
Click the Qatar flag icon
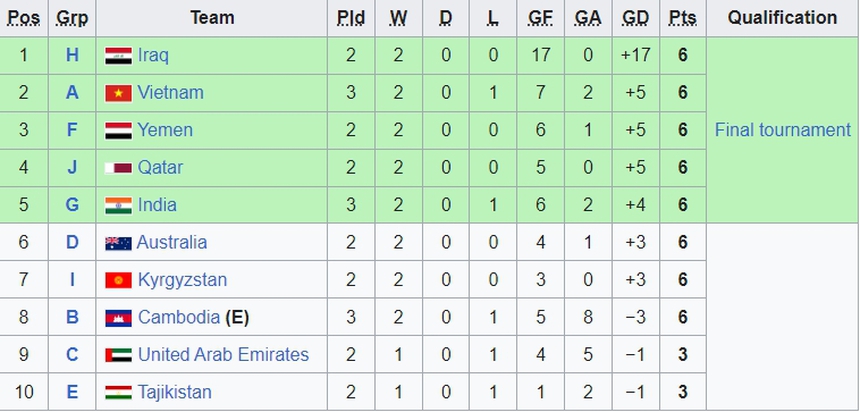tap(118, 168)
